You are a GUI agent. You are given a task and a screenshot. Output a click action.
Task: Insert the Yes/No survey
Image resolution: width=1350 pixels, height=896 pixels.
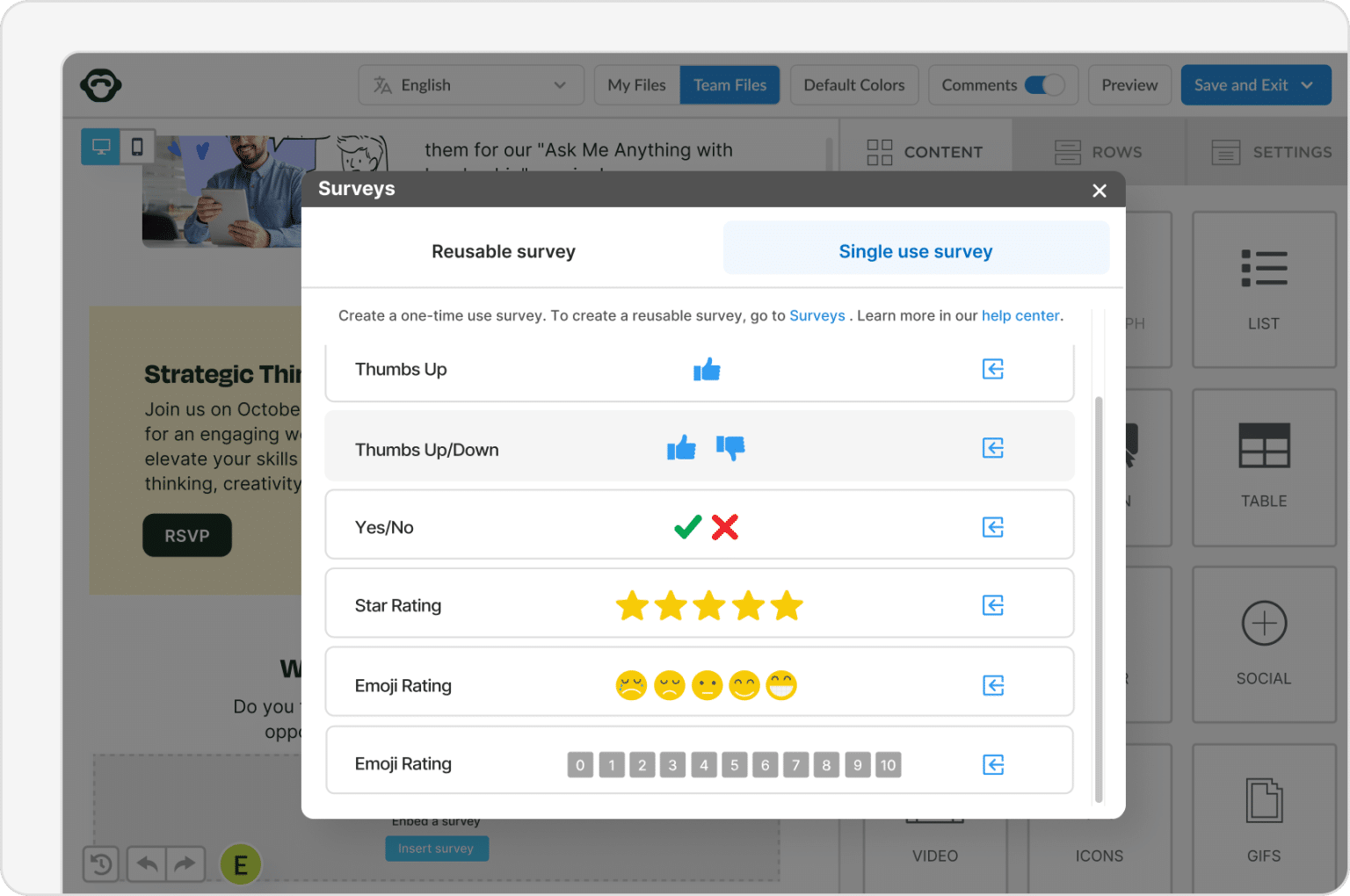click(992, 527)
